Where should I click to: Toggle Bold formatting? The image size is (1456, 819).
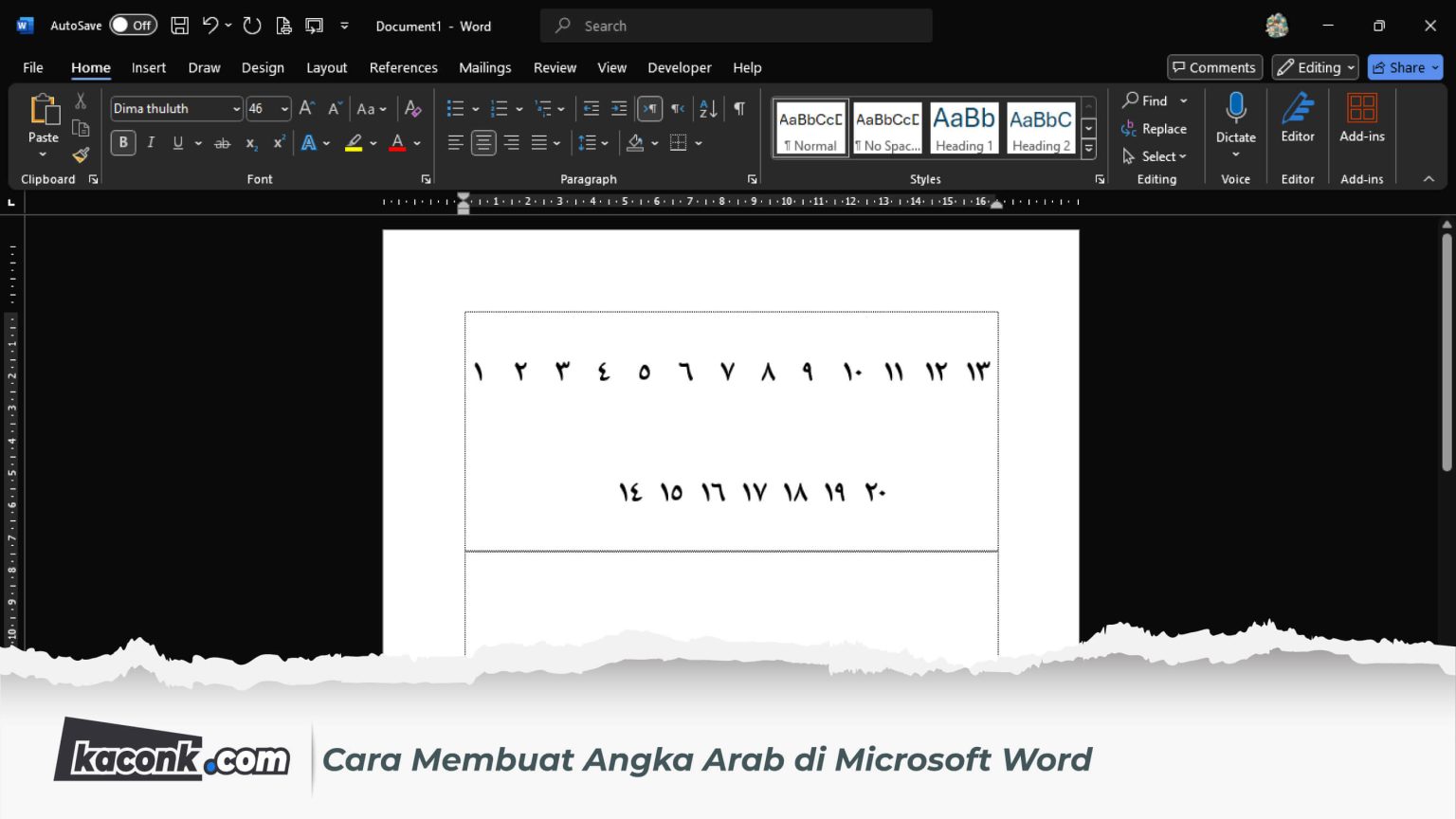[122, 143]
